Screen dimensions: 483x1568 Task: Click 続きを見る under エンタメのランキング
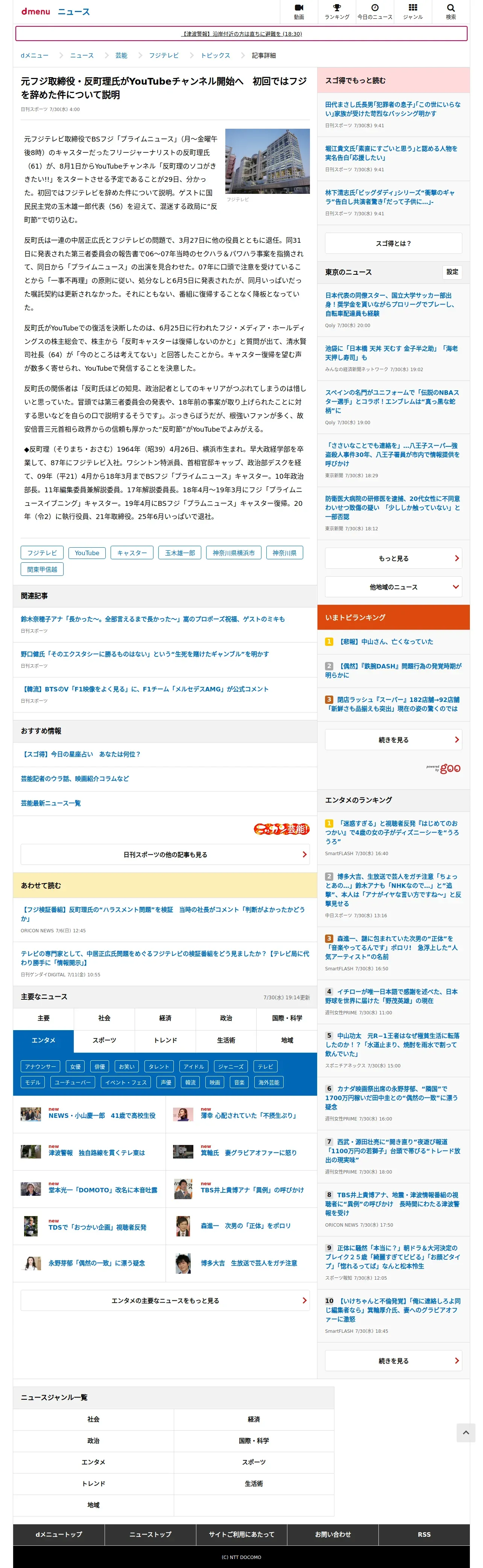point(393,1361)
